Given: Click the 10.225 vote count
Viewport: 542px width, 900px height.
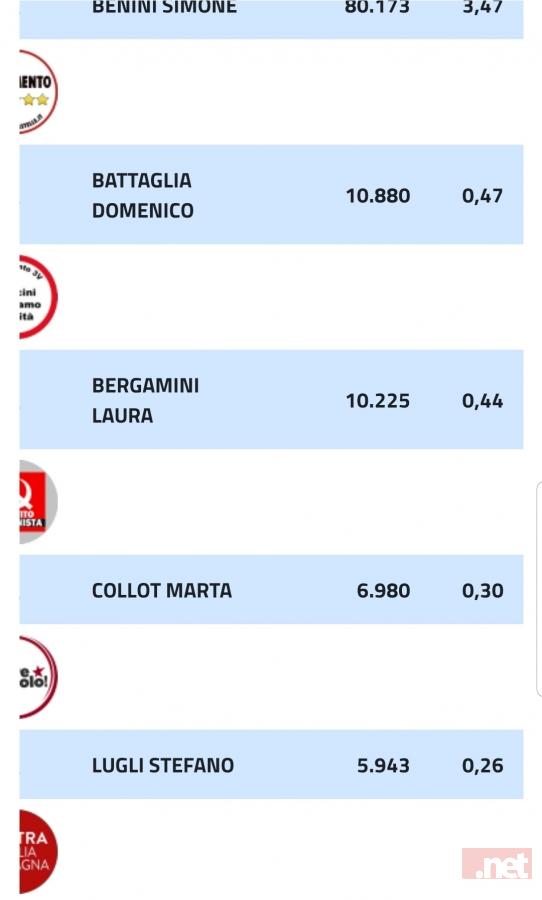Looking at the screenshot, I should point(378,401).
